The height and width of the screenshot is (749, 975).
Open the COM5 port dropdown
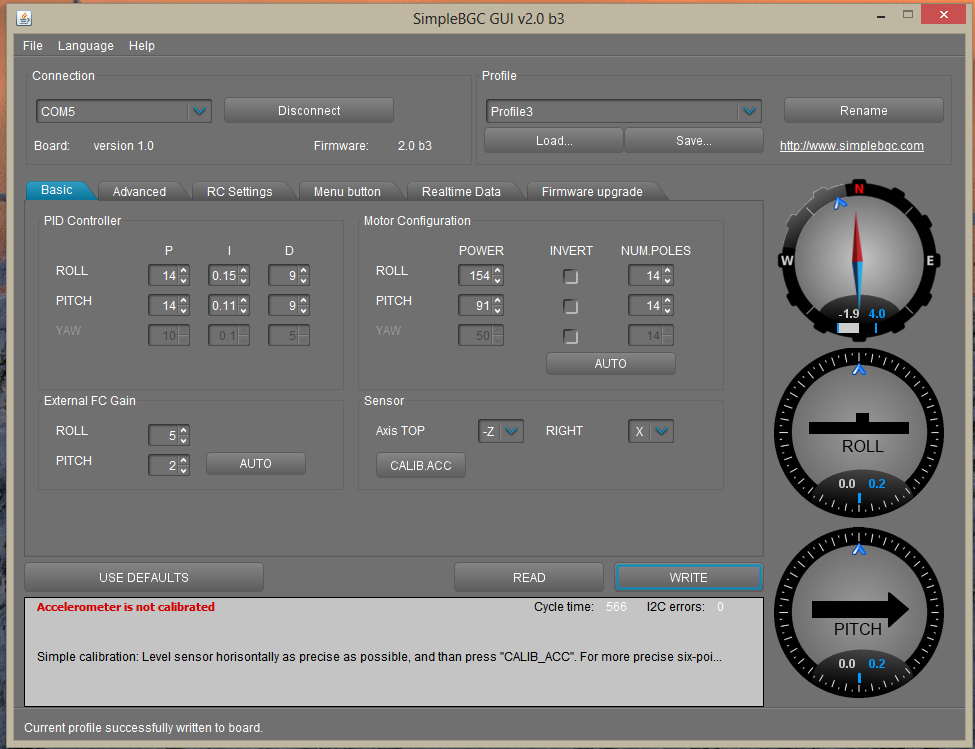point(199,111)
